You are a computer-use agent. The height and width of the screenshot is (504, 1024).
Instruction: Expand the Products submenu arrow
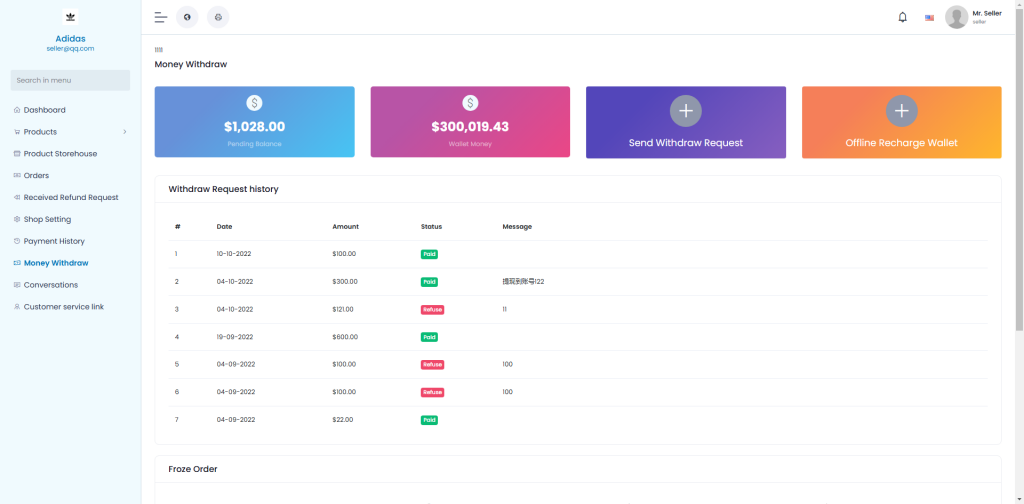pyautogui.click(x=124, y=132)
